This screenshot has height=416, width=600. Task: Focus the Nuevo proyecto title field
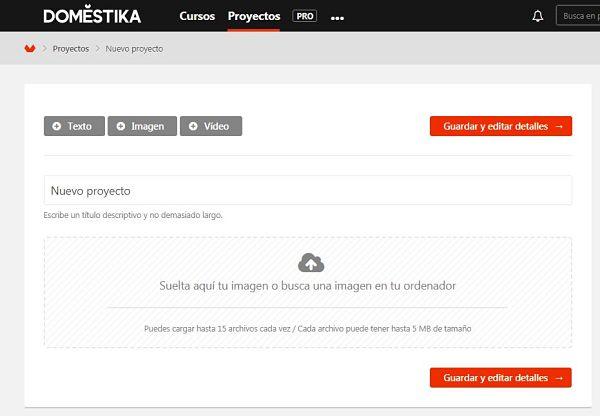(308, 190)
